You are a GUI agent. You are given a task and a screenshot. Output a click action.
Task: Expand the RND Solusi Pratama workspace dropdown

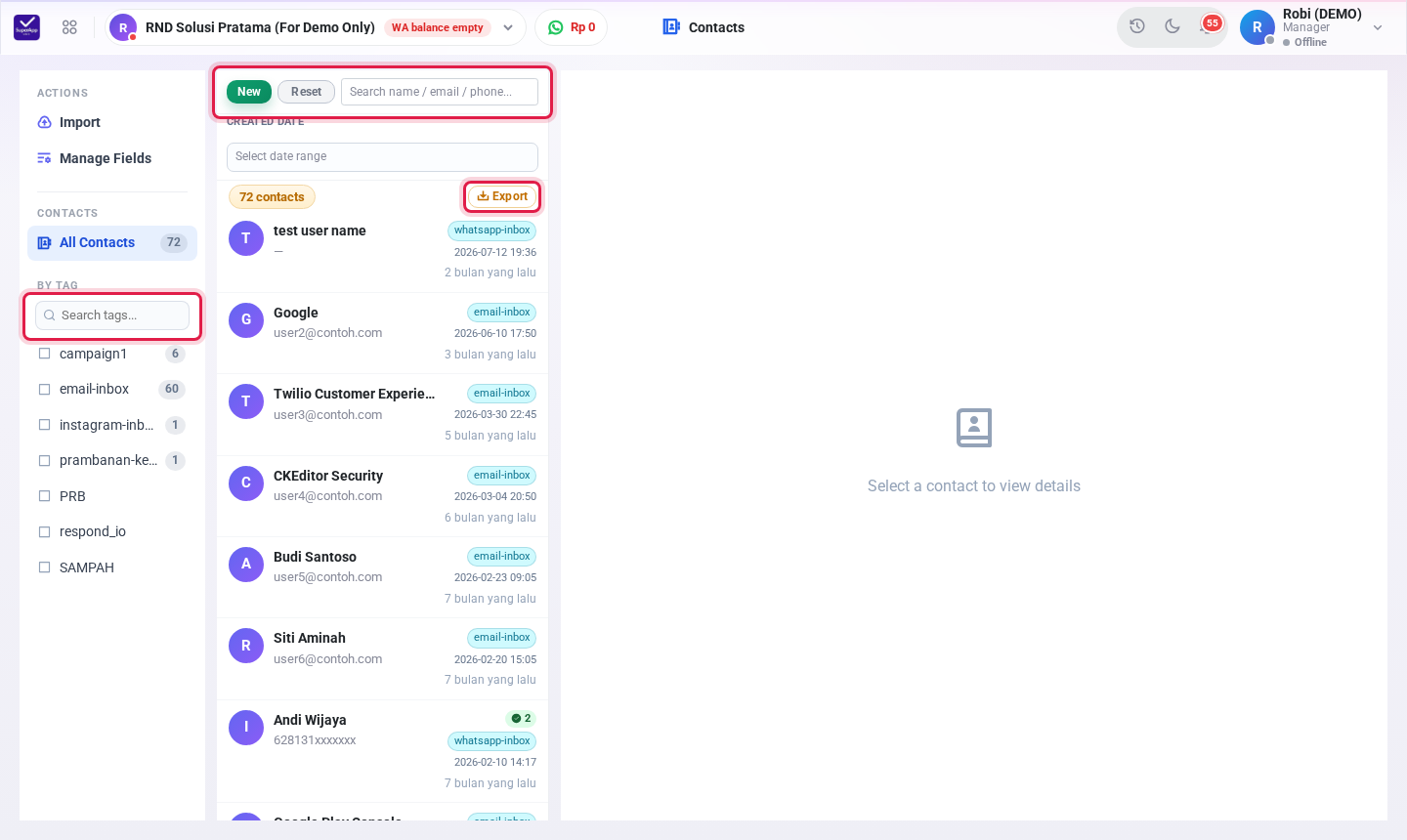[508, 27]
